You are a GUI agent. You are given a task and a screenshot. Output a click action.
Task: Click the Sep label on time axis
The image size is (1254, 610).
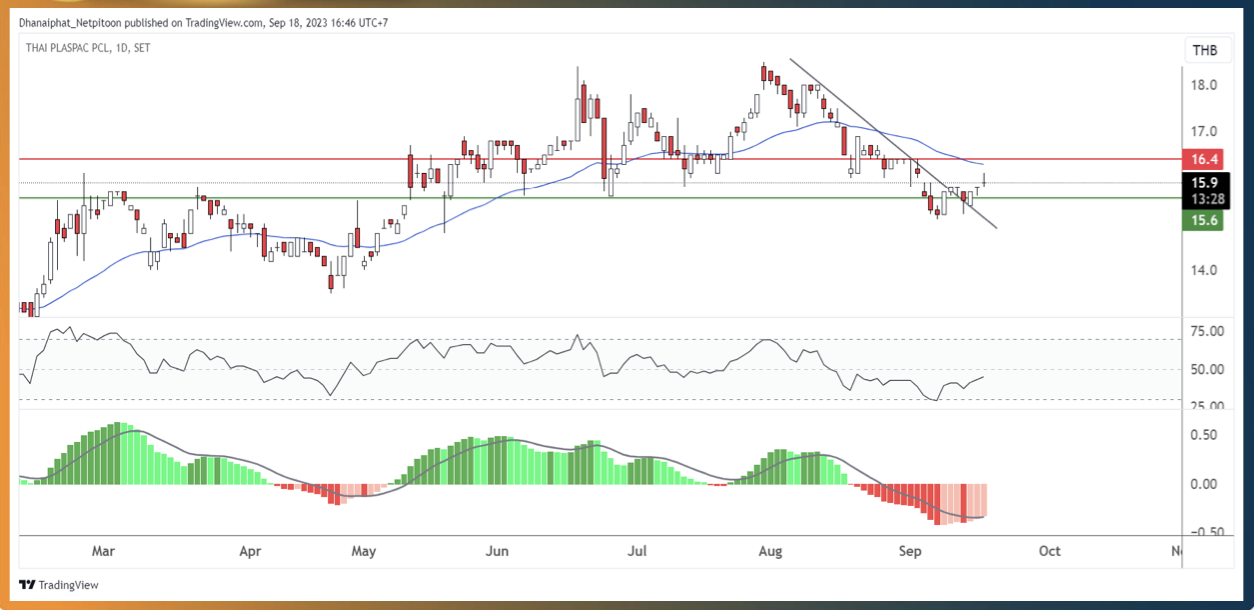click(x=909, y=551)
